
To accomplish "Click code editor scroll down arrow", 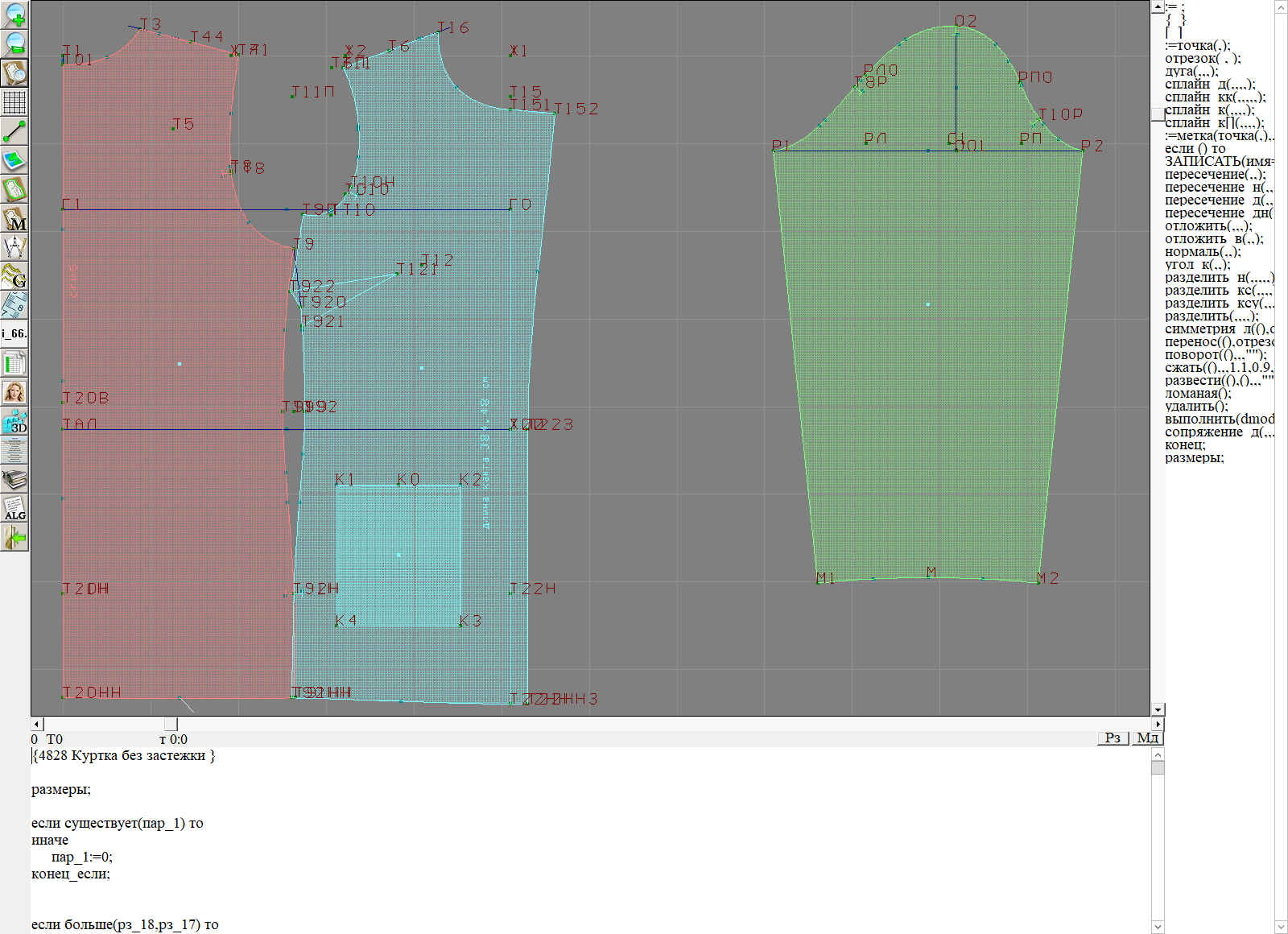I will click(1158, 927).
